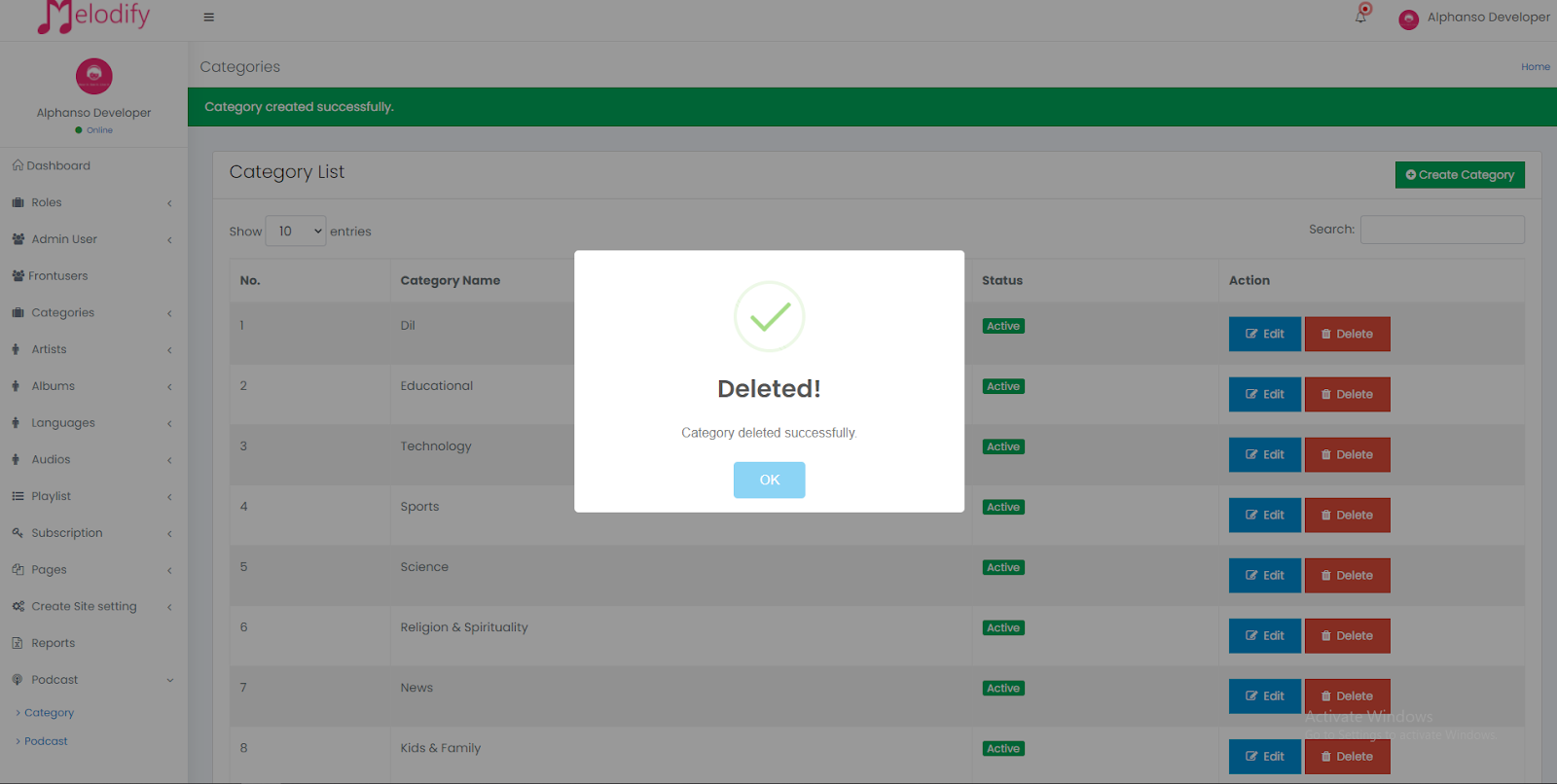Viewport: 1557px width, 784px height.
Task: Click the Home breadcrumb link
Action: tap(1536, 67)
